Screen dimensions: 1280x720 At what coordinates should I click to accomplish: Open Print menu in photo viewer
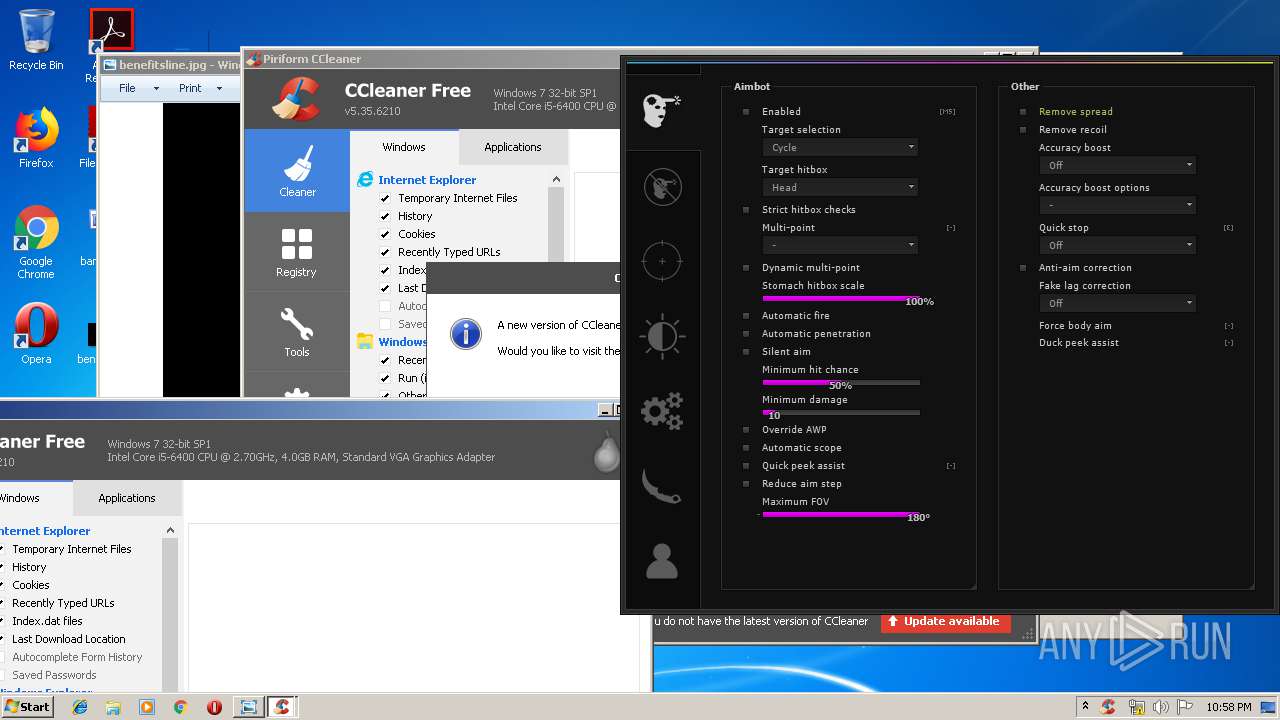coord(190,88)
